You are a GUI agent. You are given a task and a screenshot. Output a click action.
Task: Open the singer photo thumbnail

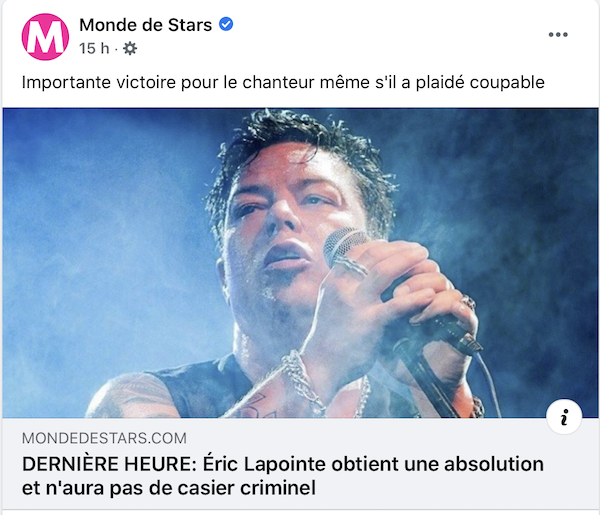[x=300, y=263]
